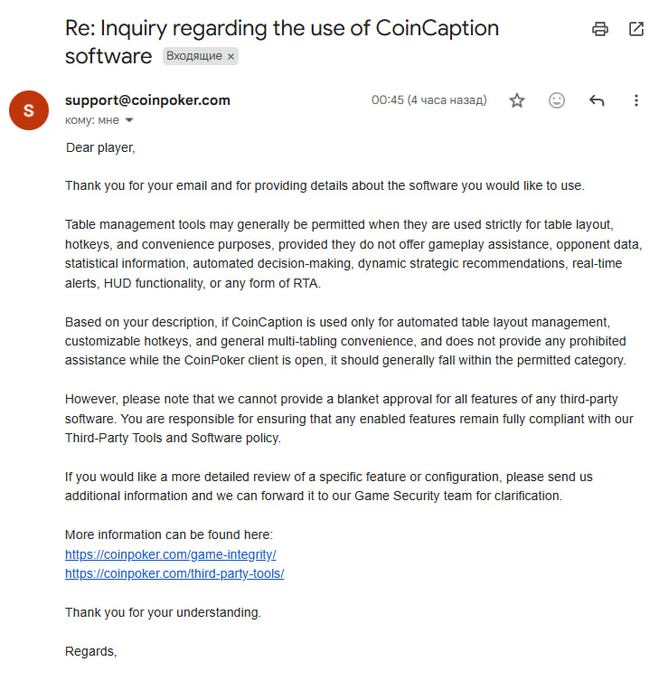The image size is (659, 700).
Task: Click the paragraph starting 'Table management tools'
Action: pos(354,254)
